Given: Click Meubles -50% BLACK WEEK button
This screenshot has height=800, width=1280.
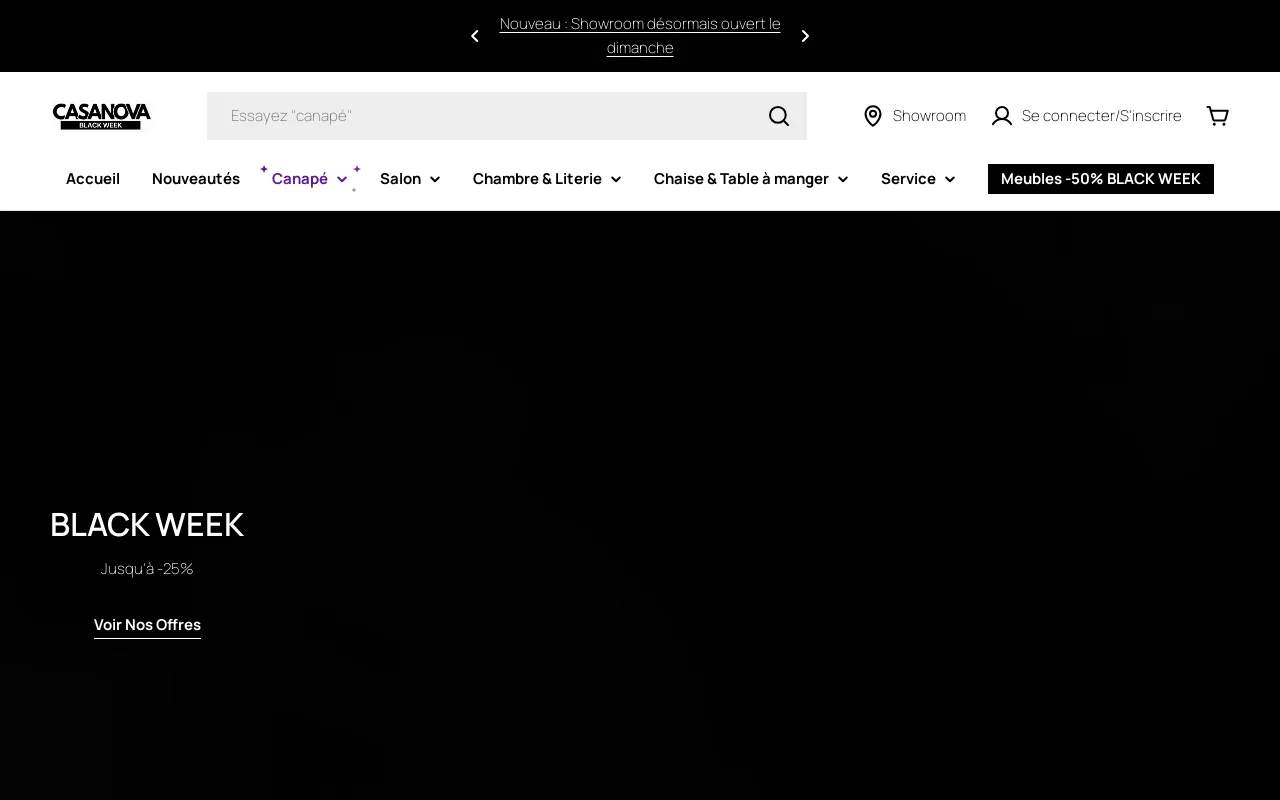Looking at the screenshot, I should pyautogui.click(x=1100, y=179).
